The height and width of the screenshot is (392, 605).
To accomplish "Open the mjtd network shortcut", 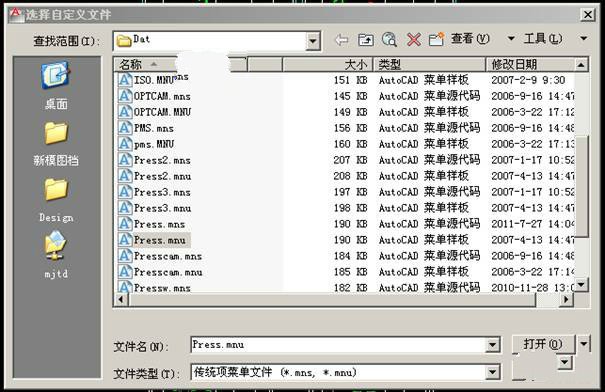I will (x=56, y=255).
